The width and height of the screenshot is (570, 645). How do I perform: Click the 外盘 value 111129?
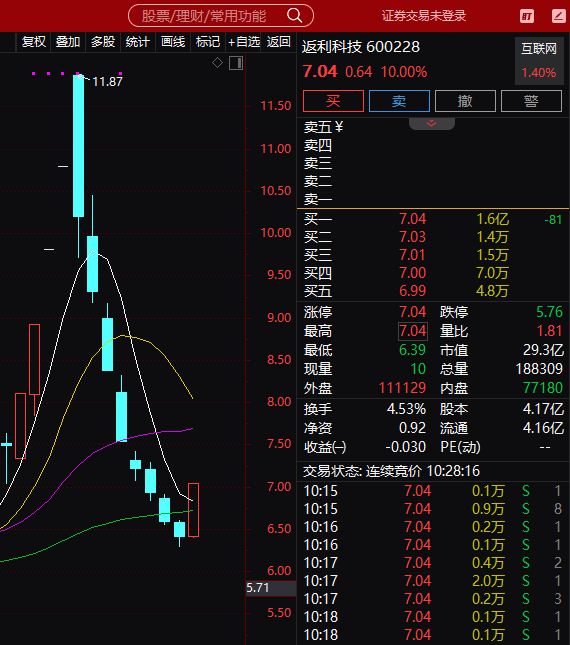(x=402, y=388)
